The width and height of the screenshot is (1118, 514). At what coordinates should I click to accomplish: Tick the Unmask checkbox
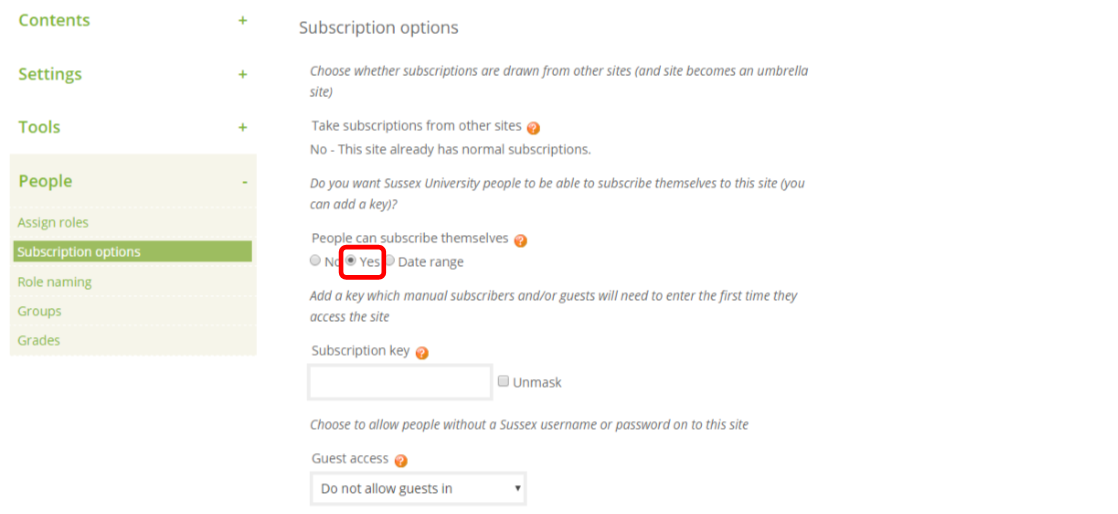pos(503,381)
